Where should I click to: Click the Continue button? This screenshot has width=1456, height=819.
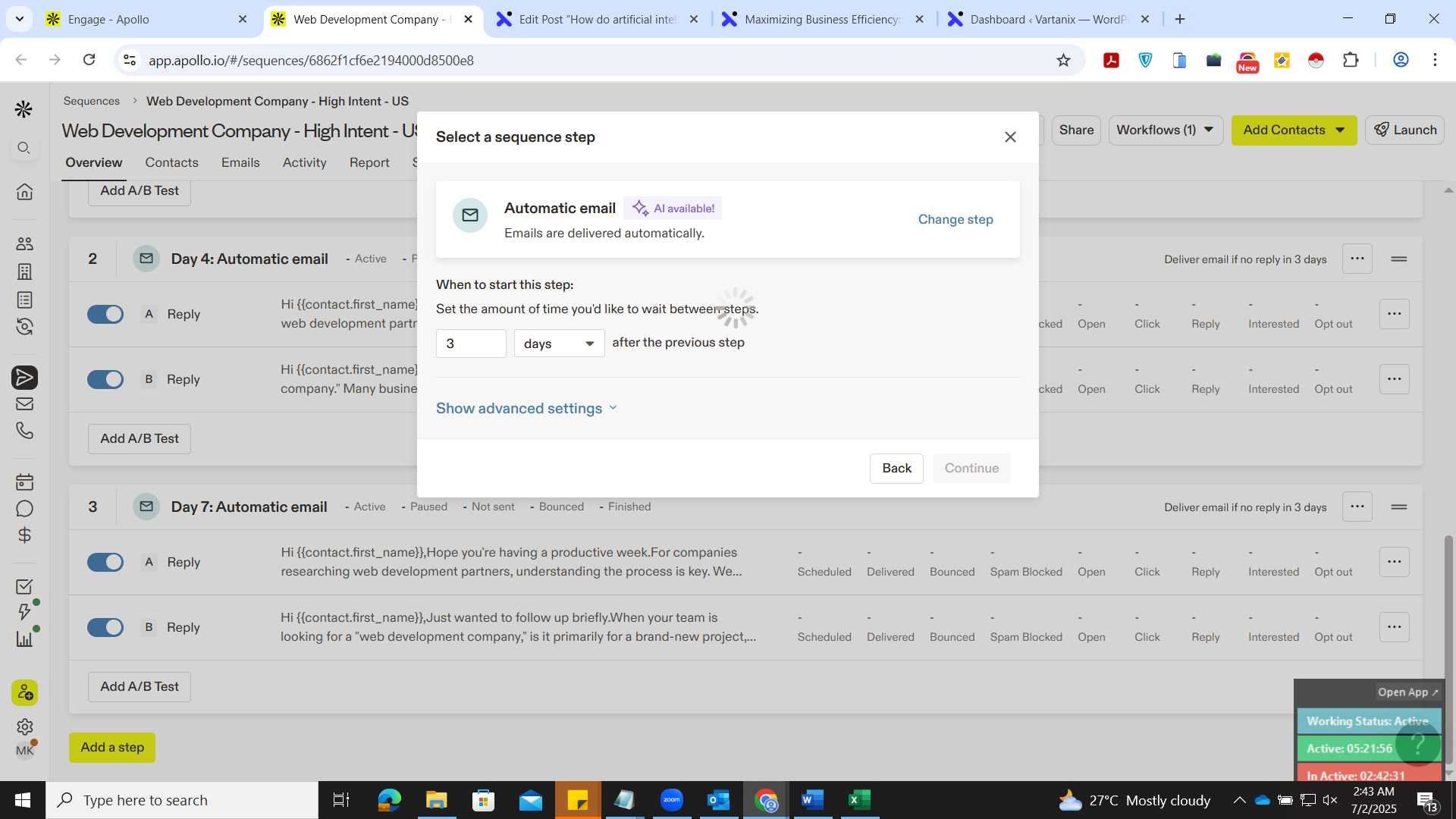(971, 468)
